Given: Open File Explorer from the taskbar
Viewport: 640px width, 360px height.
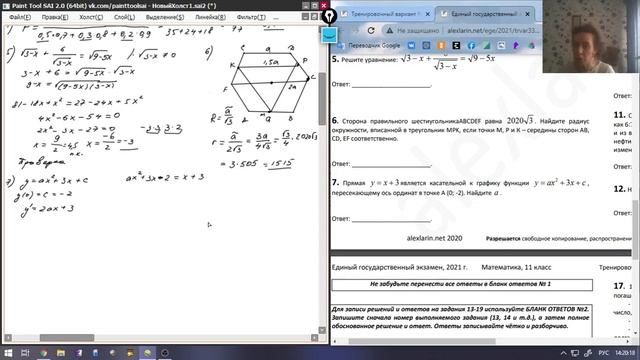Looking at the screenshot, I should point(61,353).
